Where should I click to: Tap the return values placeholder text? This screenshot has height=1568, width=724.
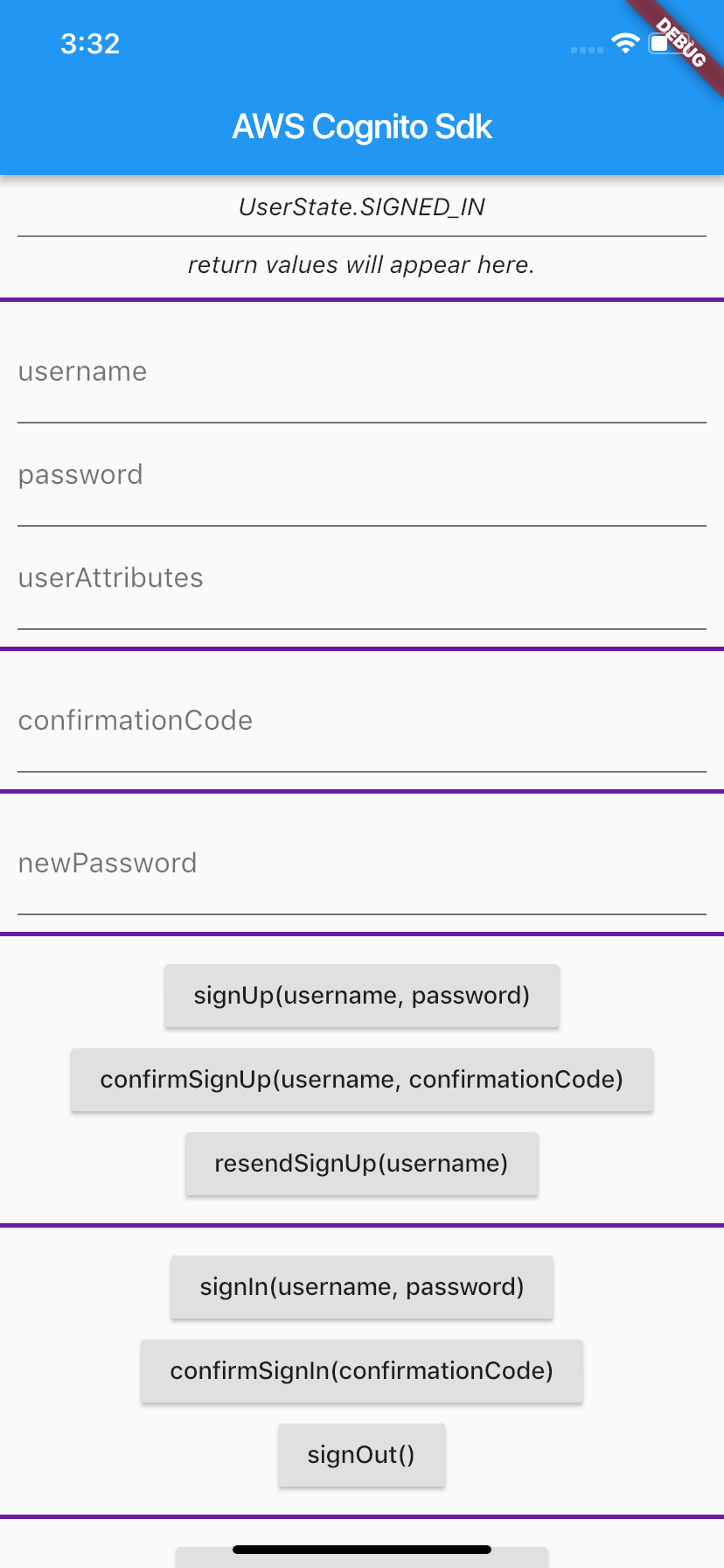pos(362,265)
